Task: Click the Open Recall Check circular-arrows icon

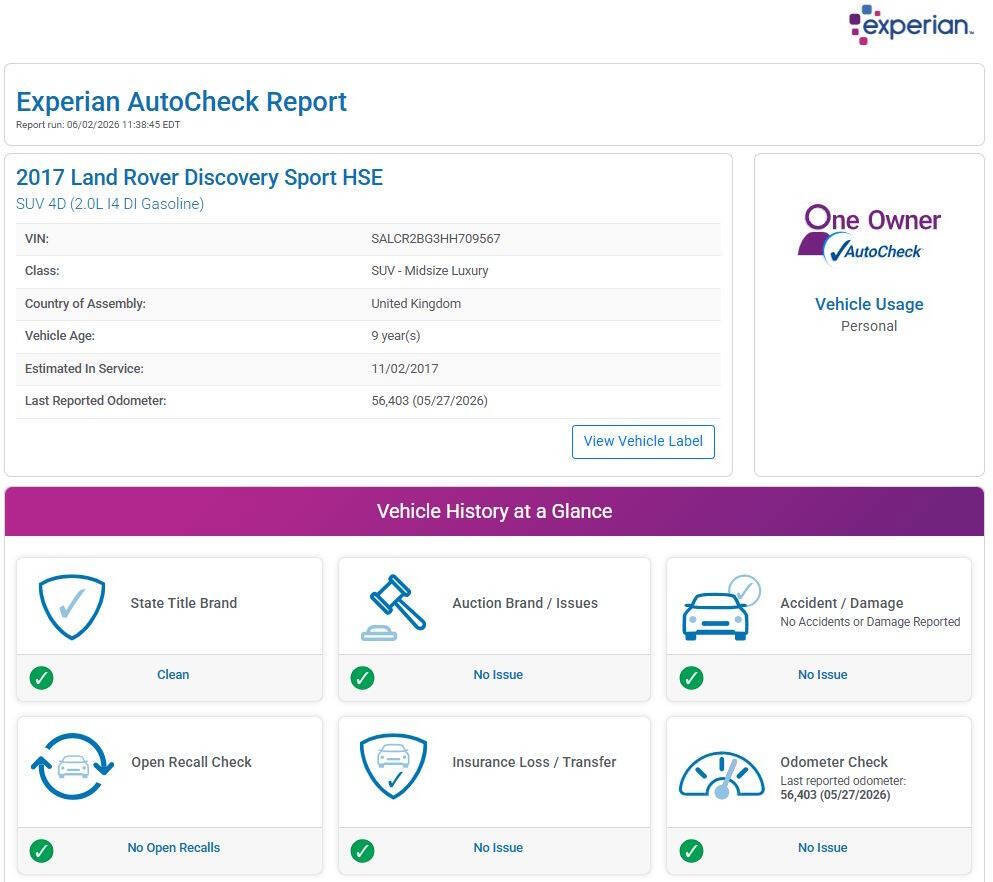Action: pos(72,766)
